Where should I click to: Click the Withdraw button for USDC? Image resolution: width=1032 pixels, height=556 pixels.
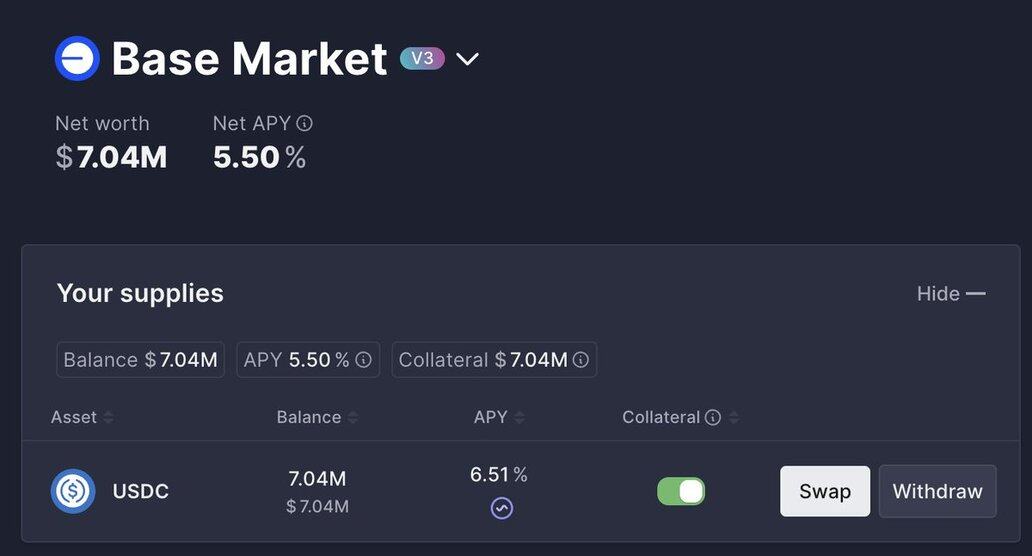click(x=937, y=491)
